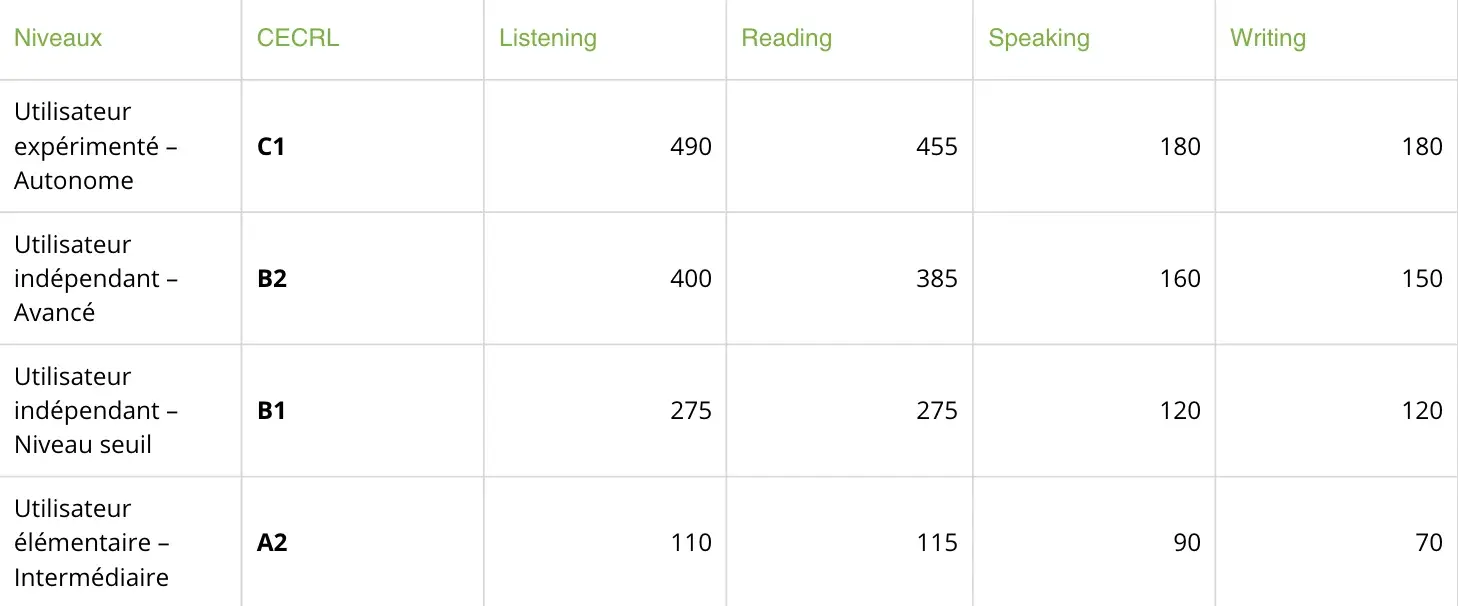This screenshot has height=606, width=1458.
Task: Select the B2 Writing score 150
Action: coord(1422,278)
